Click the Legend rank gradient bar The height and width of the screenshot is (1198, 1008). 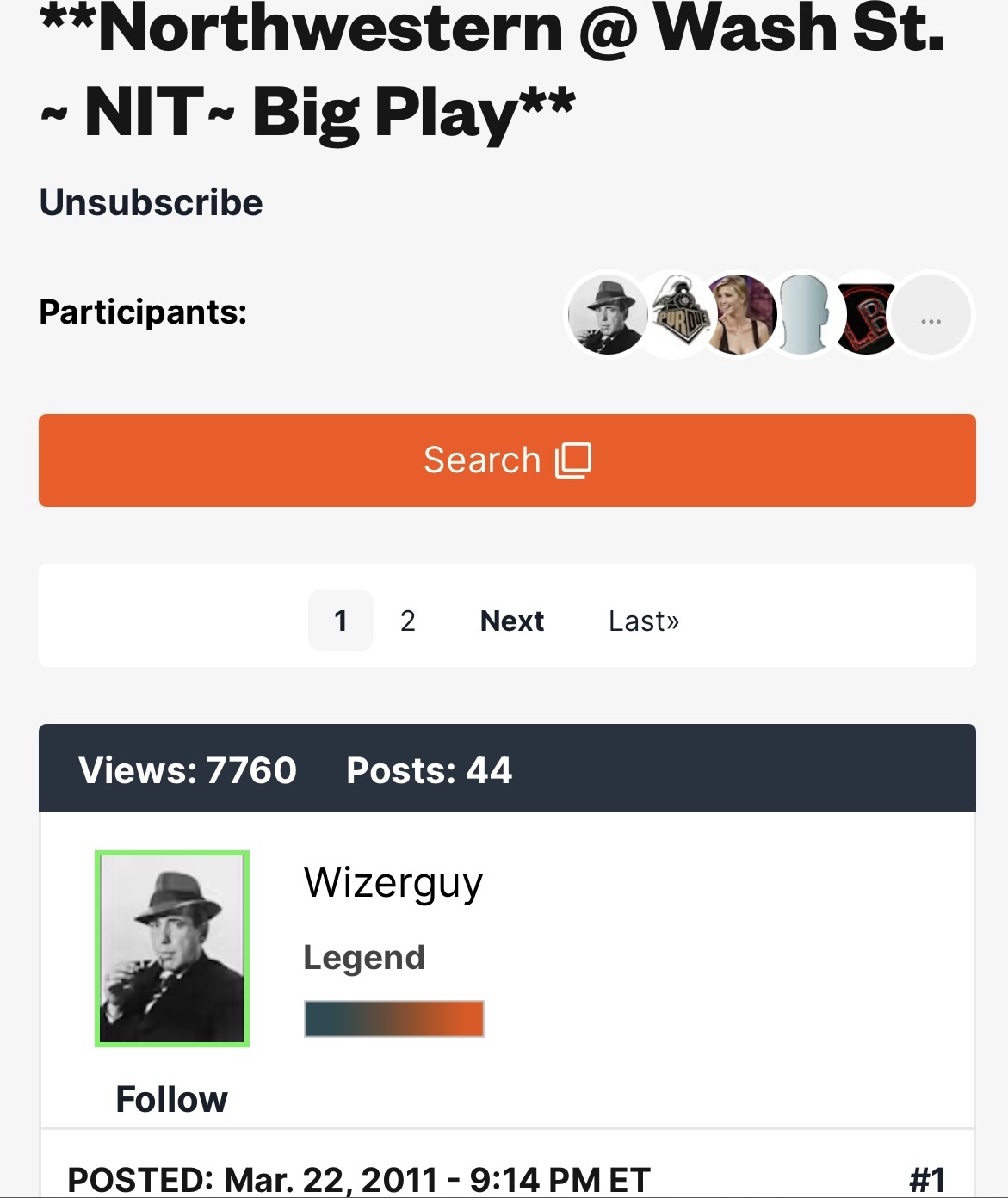(394, 1019)
